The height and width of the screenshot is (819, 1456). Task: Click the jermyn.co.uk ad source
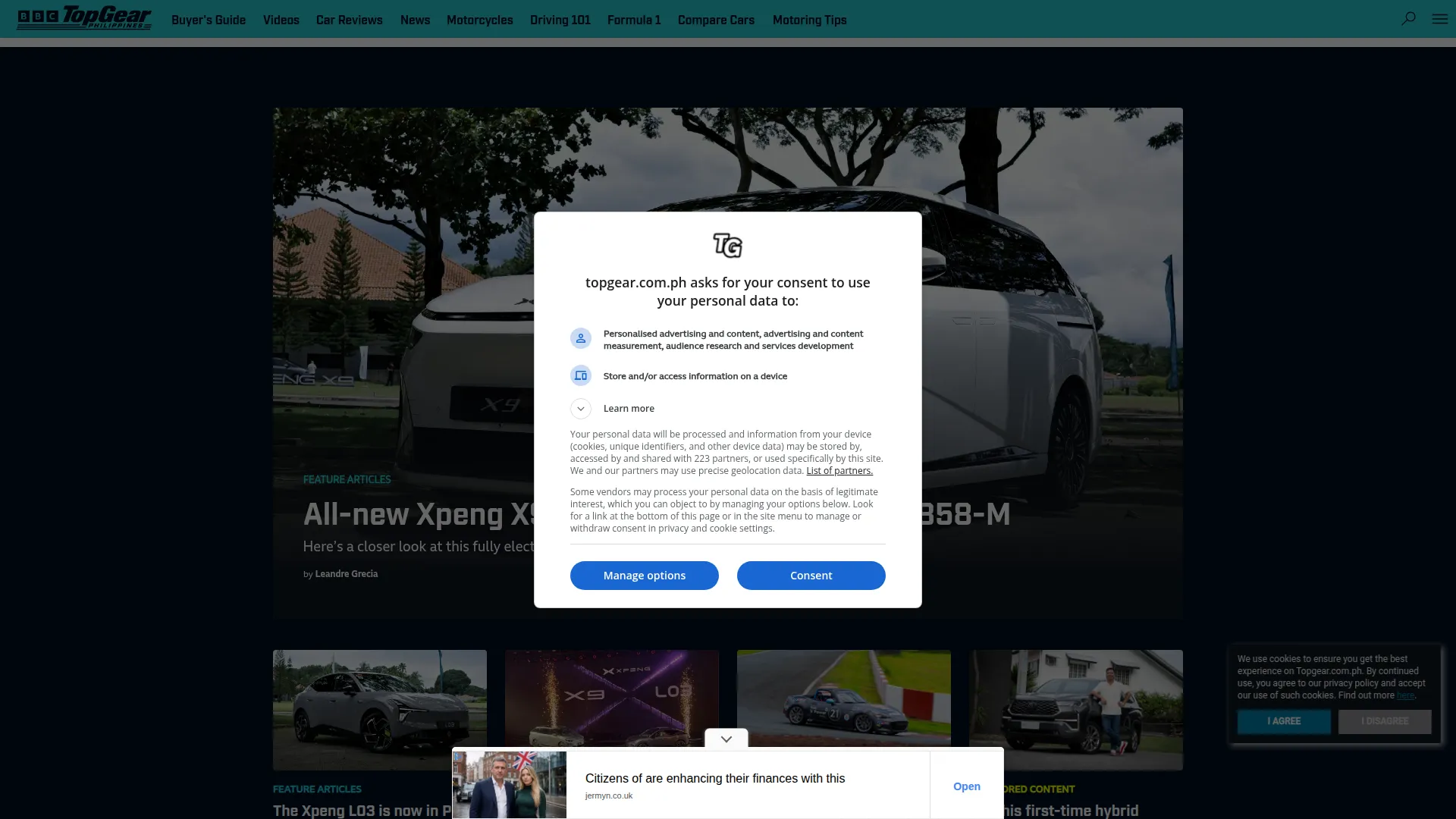point(609,796)
